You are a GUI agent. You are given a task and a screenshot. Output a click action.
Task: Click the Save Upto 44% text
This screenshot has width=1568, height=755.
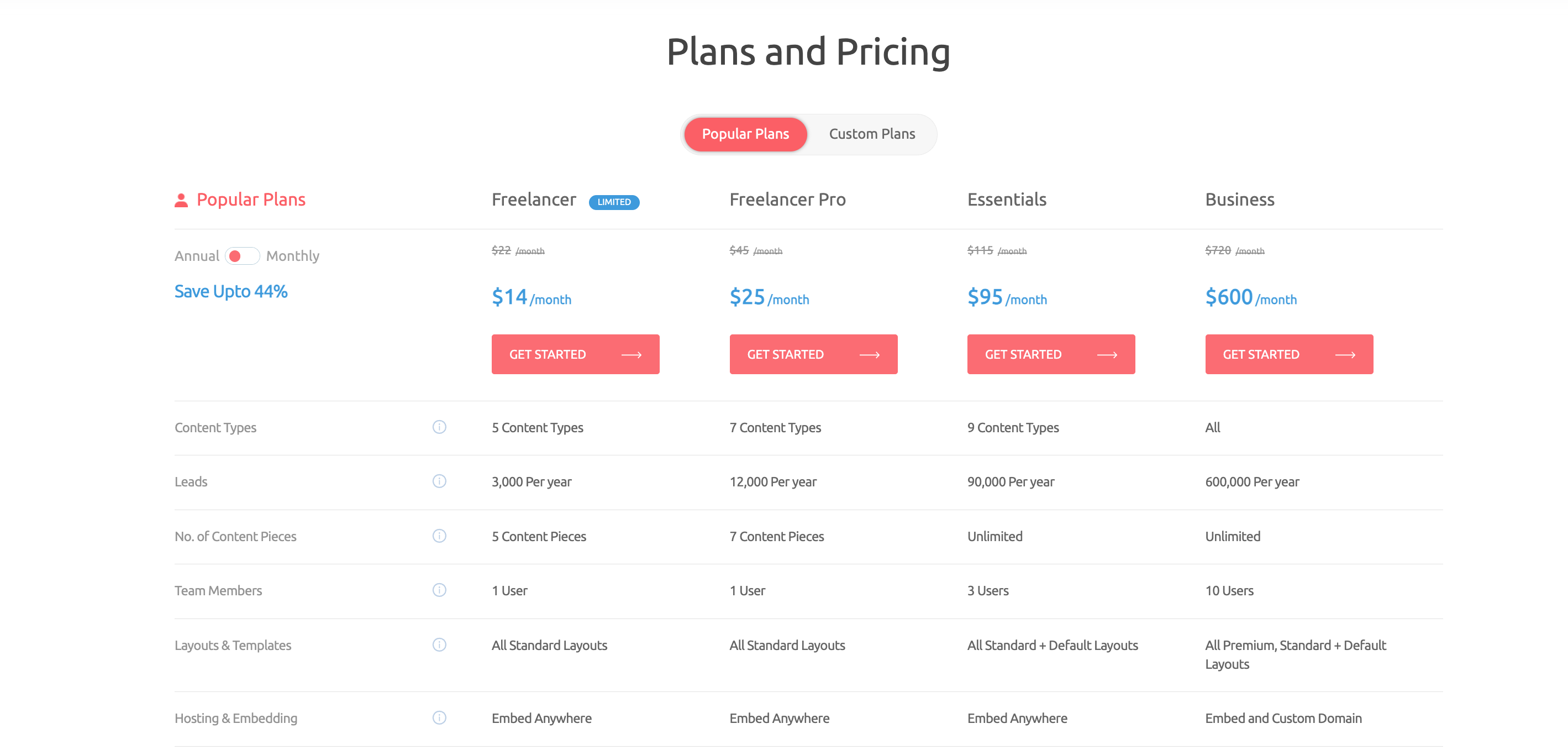click(231, 291)
